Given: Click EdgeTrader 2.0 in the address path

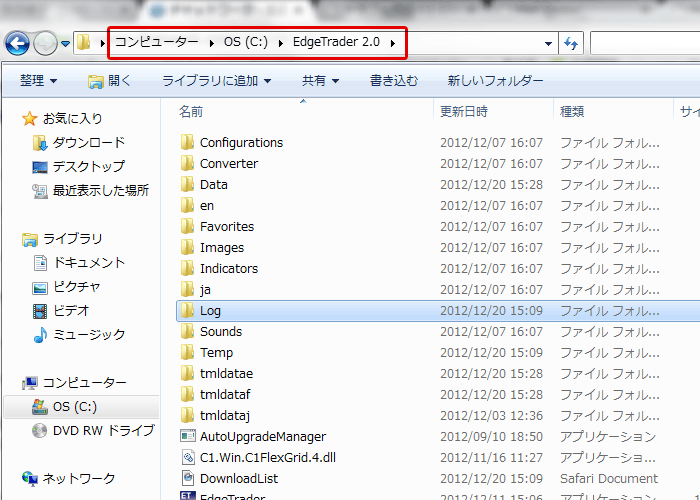Looking at the screenshot, I should pyautogui.click(x=336, y=42).
